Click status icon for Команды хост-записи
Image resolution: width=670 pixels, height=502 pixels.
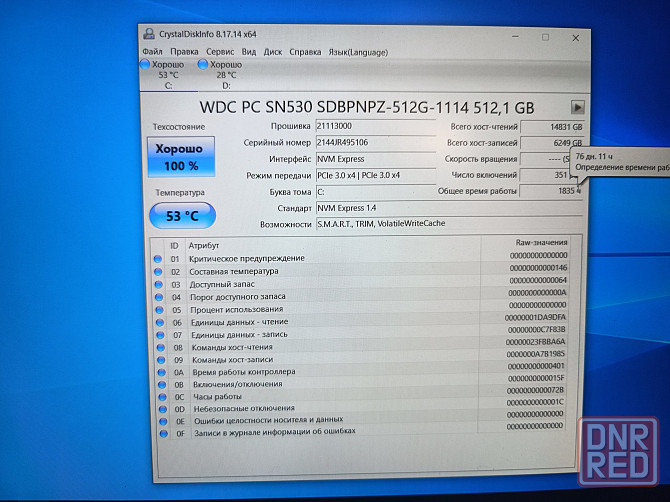click(x=161, y=360)
